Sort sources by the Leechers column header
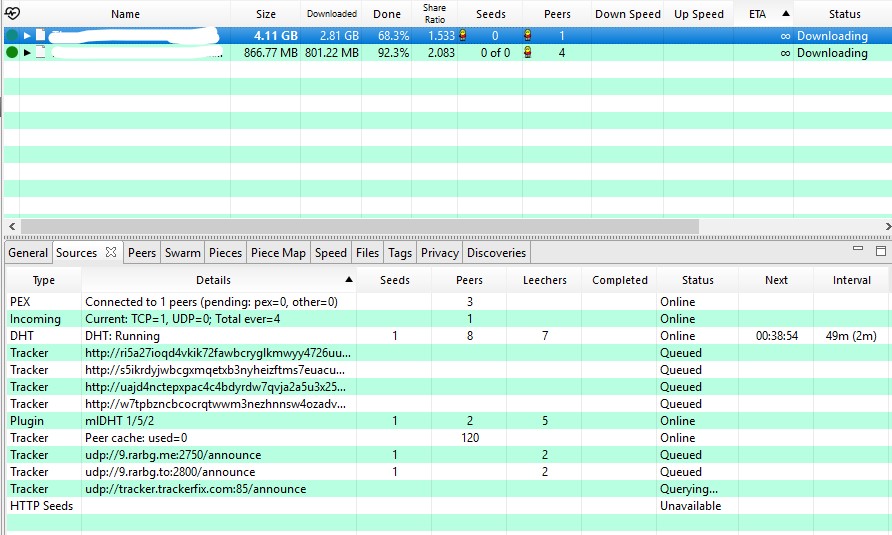 click(544, 280)
